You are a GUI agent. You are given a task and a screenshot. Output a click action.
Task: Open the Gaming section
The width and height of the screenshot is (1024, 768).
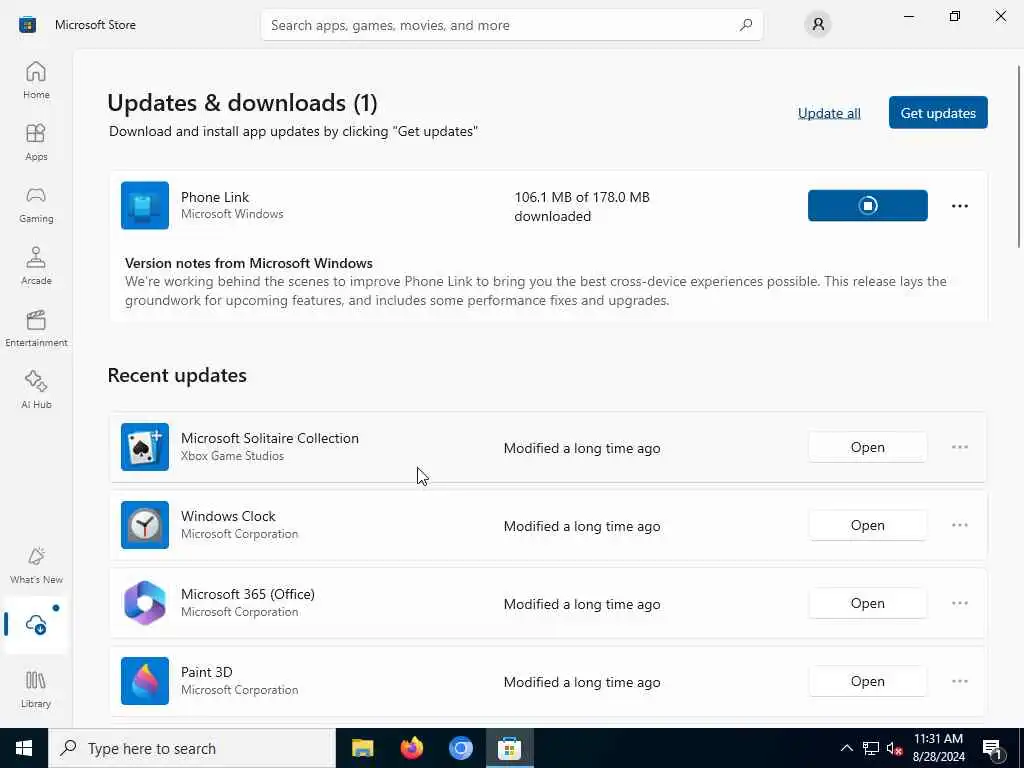coord(36,204)
